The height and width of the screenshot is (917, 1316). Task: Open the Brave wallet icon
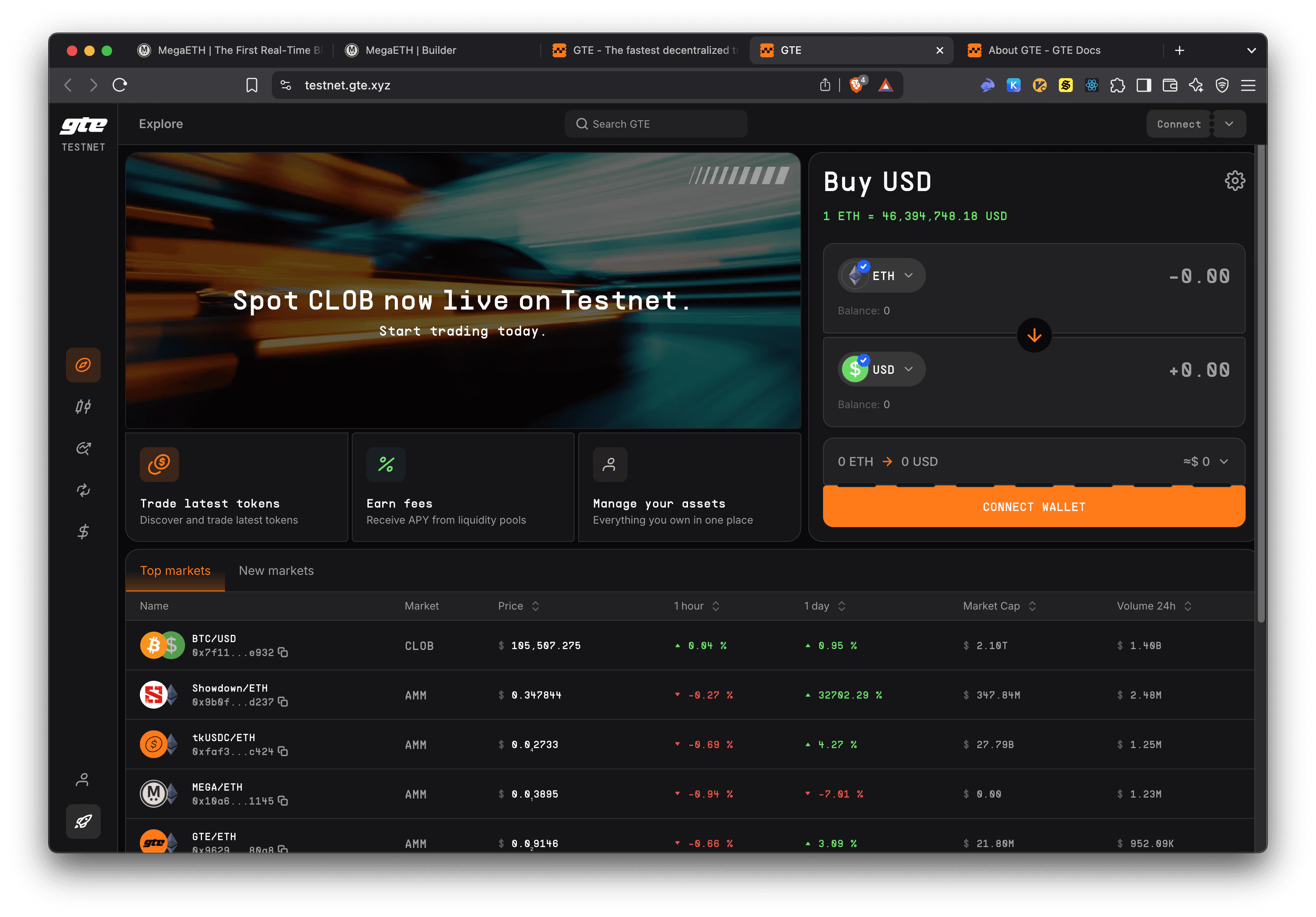[1170, 86]
